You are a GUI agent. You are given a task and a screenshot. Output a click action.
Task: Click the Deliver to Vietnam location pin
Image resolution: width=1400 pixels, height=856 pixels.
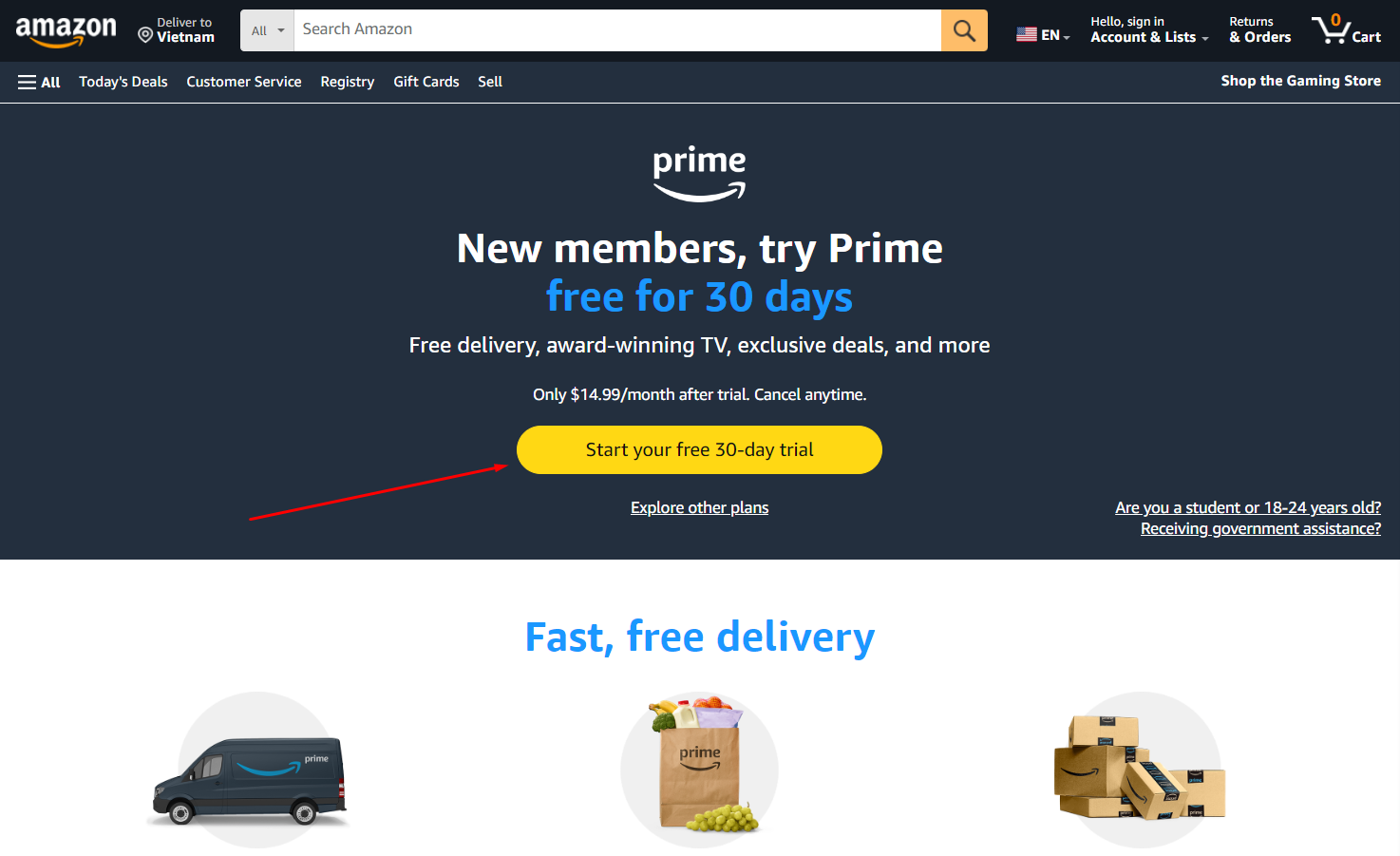click(145, 35)
